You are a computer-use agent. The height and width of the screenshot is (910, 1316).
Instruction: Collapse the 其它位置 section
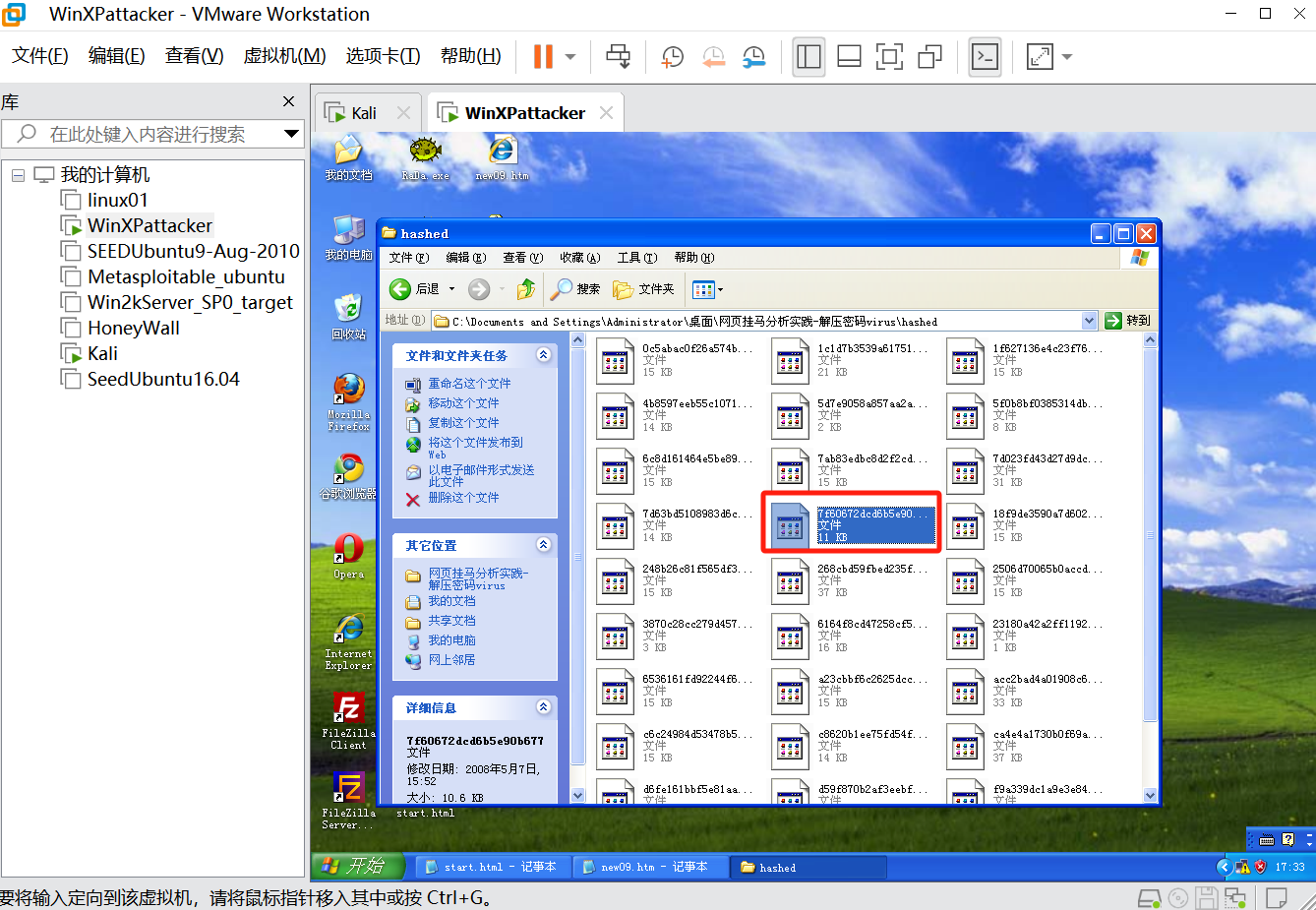(x=543, y=545)
